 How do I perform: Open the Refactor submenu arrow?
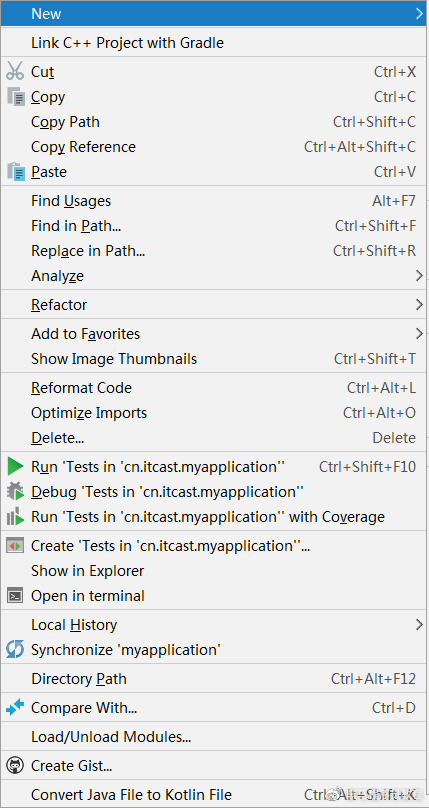point(419,305)
